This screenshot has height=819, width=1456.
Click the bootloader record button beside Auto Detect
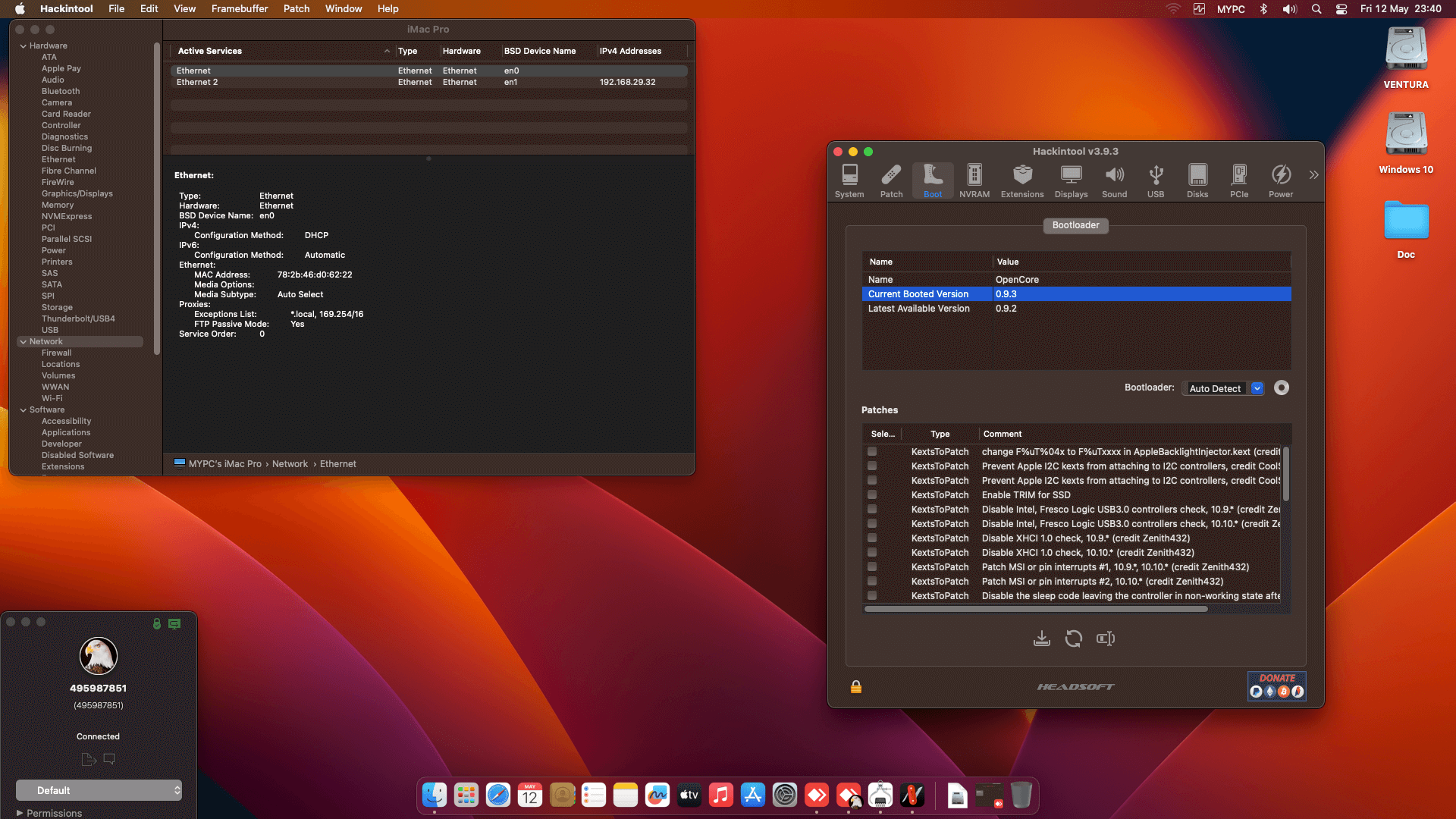pyautogui.click(x=1282, y=388)
